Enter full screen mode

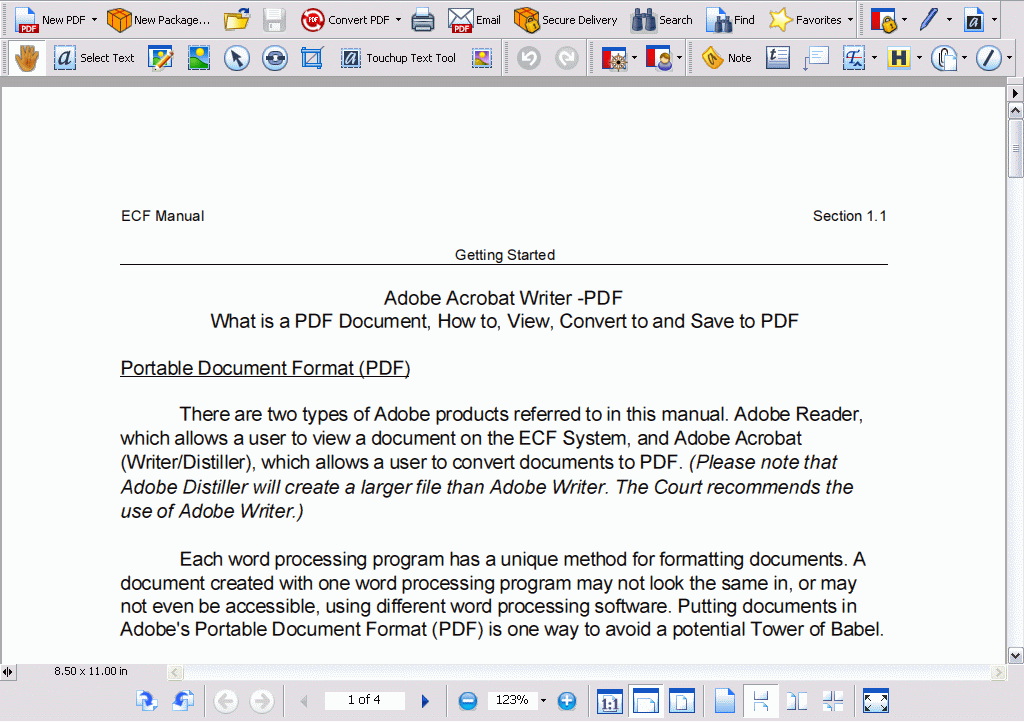(876, 701)
